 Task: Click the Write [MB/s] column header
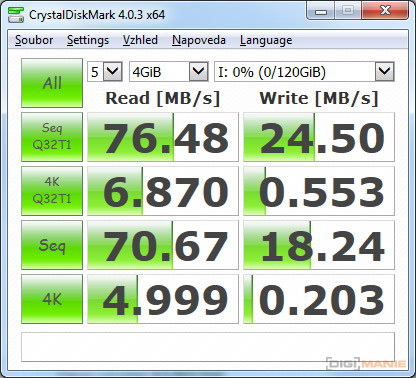click(319, 98)
